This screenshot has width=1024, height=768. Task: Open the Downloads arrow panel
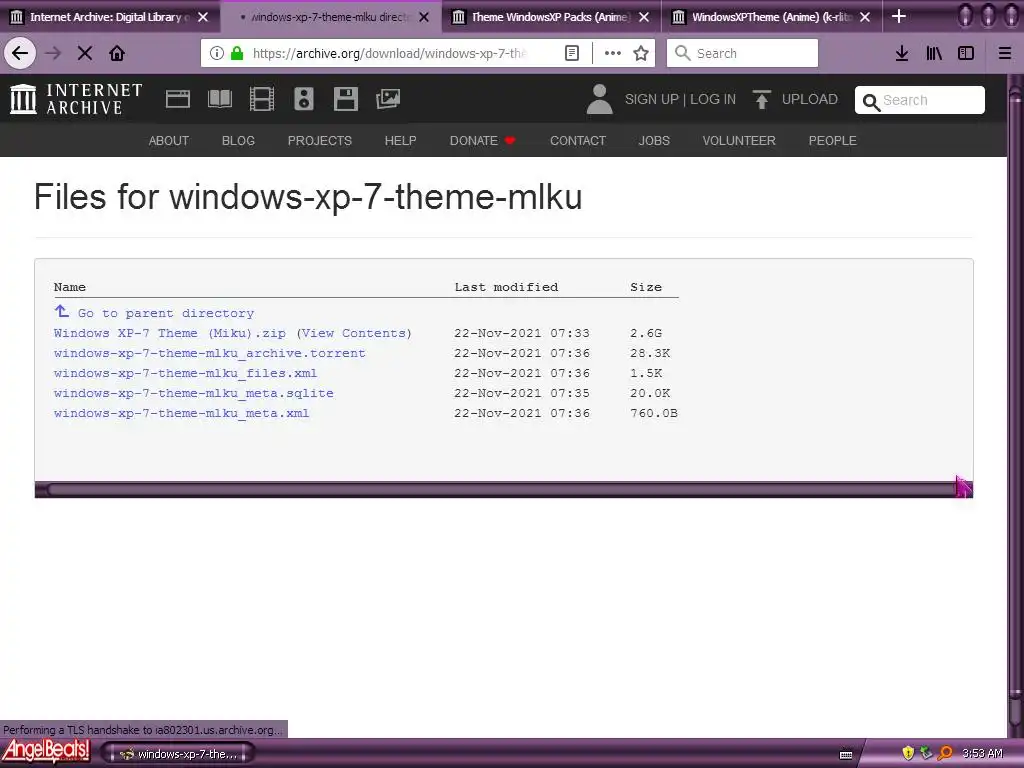[x=902, y=54]
